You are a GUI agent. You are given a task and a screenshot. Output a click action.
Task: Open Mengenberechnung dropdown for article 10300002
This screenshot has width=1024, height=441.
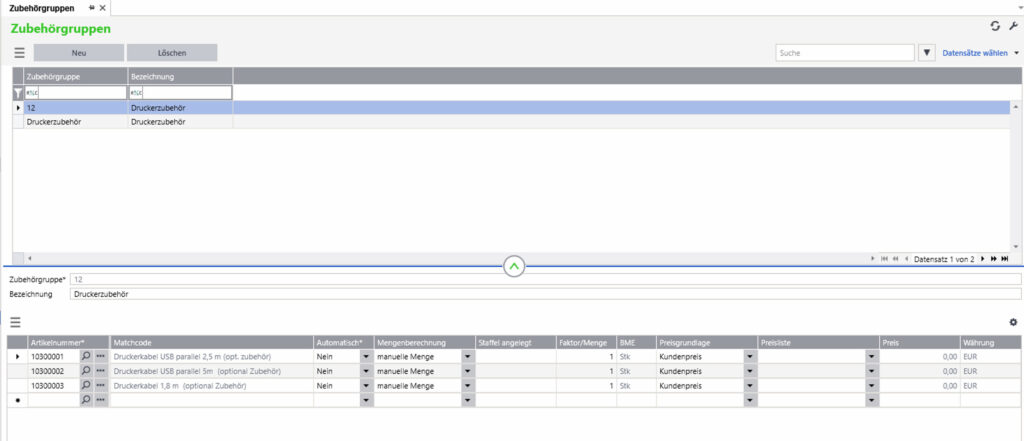468,371
